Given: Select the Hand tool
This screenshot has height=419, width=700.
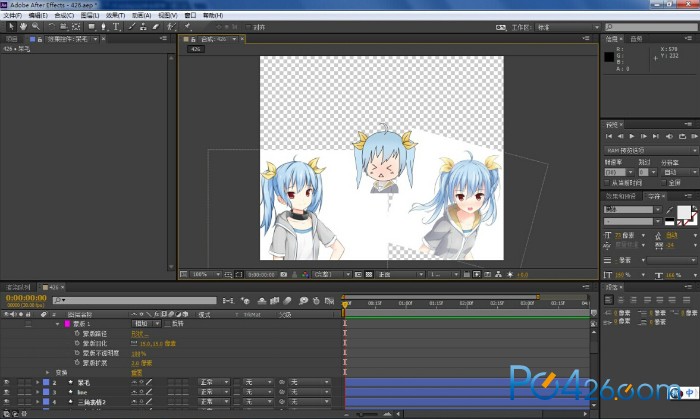Looking at the screenshot, I should (x=23, y=27).
